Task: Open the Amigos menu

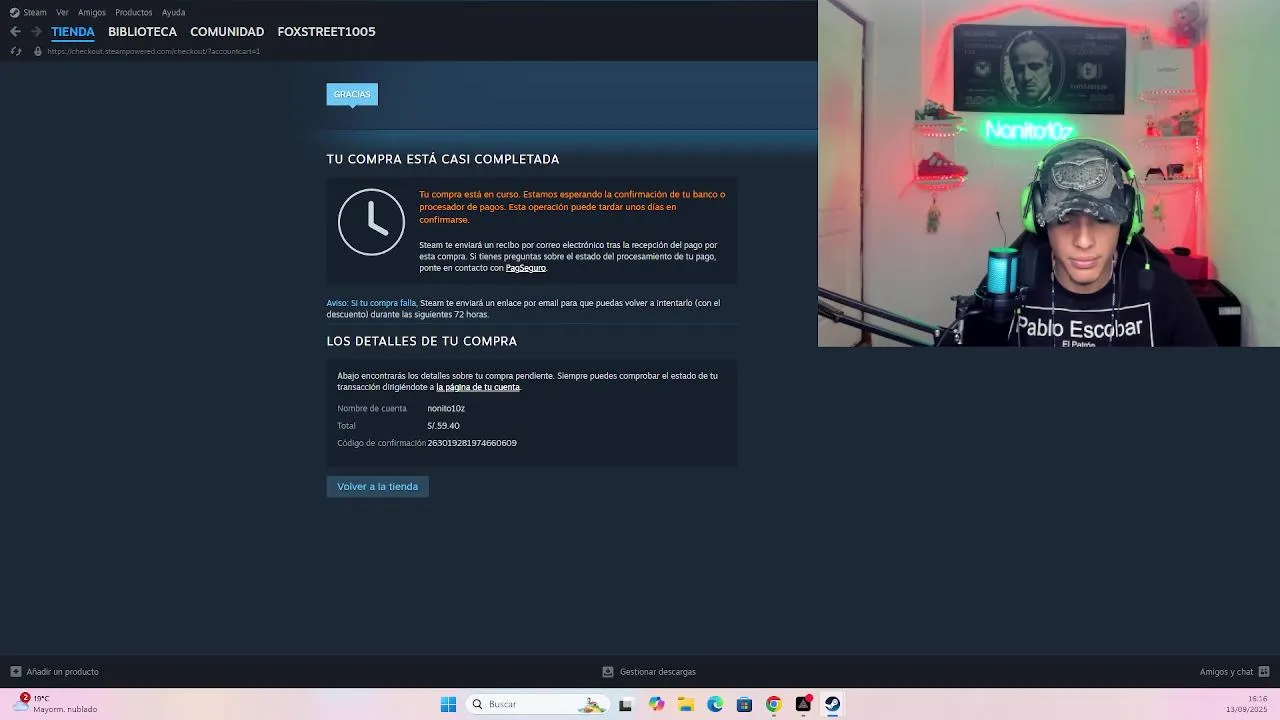Action: (x=92, y=12)
